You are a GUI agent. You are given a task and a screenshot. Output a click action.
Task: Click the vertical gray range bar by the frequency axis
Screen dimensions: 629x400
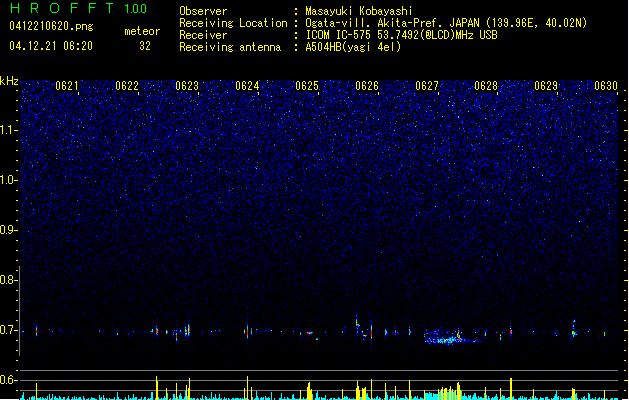(19, 311)
